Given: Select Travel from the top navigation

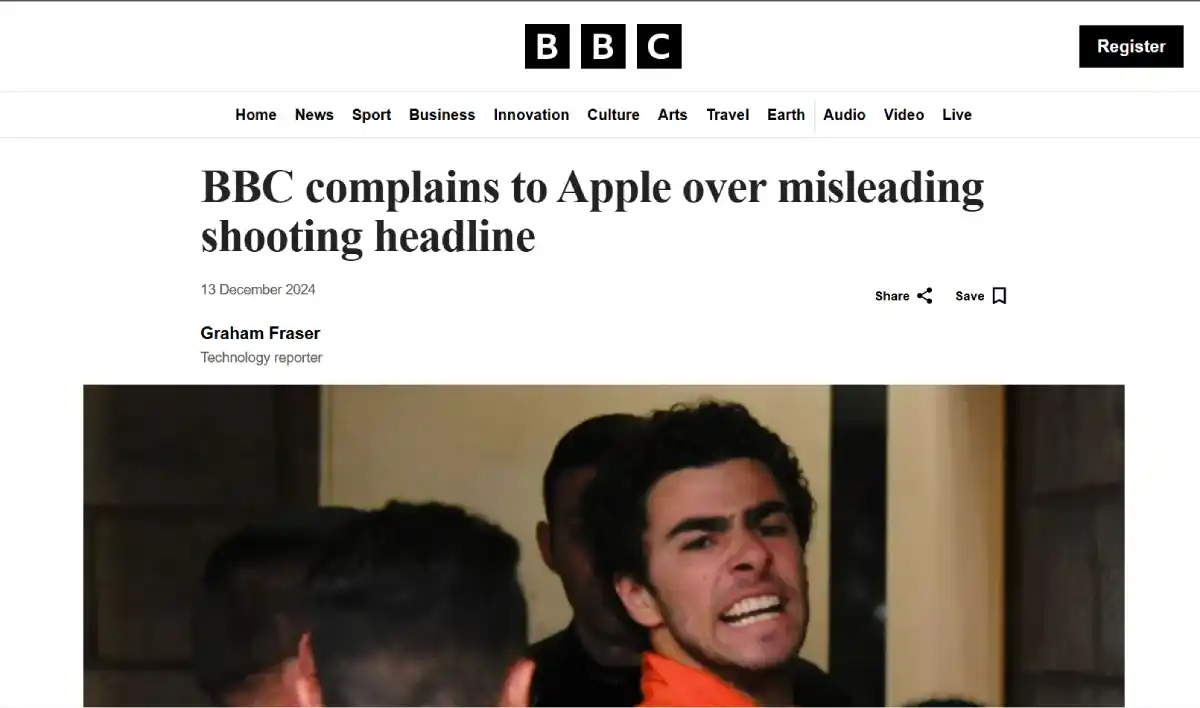Looking at the screenshot, I should [727, 115].
